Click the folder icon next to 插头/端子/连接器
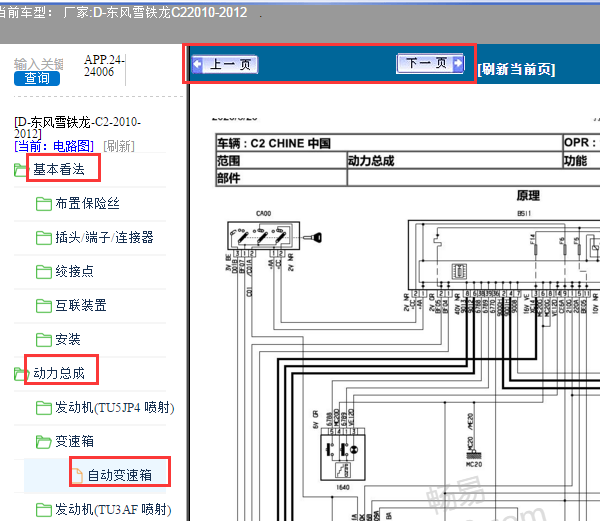This screenshot has width=600, height=521. 44,238
